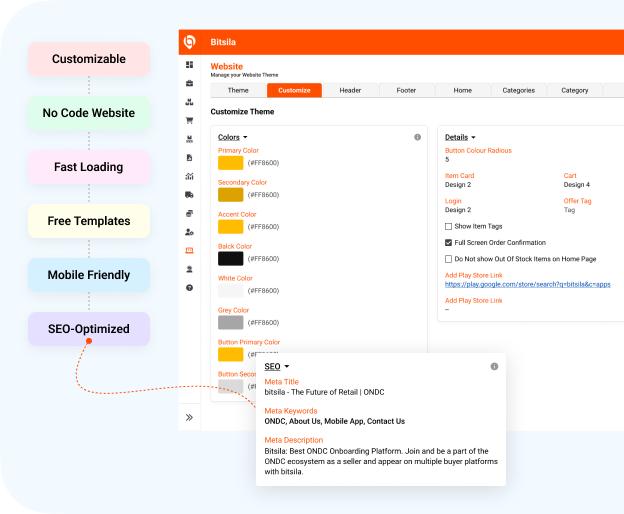This screenshot has width=624, height=514.
Task: Switch to the Footer tab
Action: pyautogui.click(x=406, y=90)
